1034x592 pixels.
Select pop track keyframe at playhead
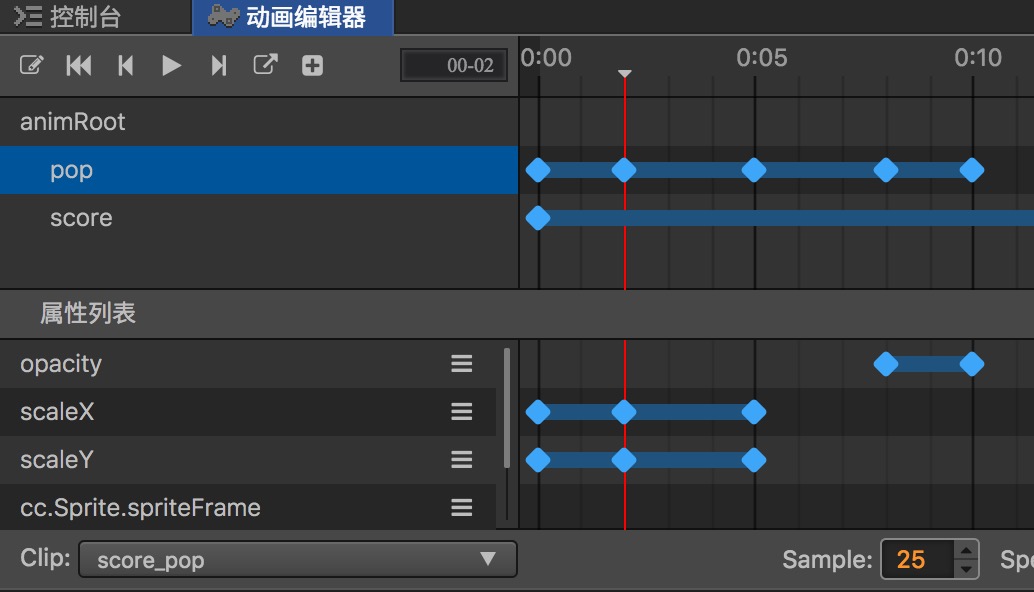[x=624, y=170]
